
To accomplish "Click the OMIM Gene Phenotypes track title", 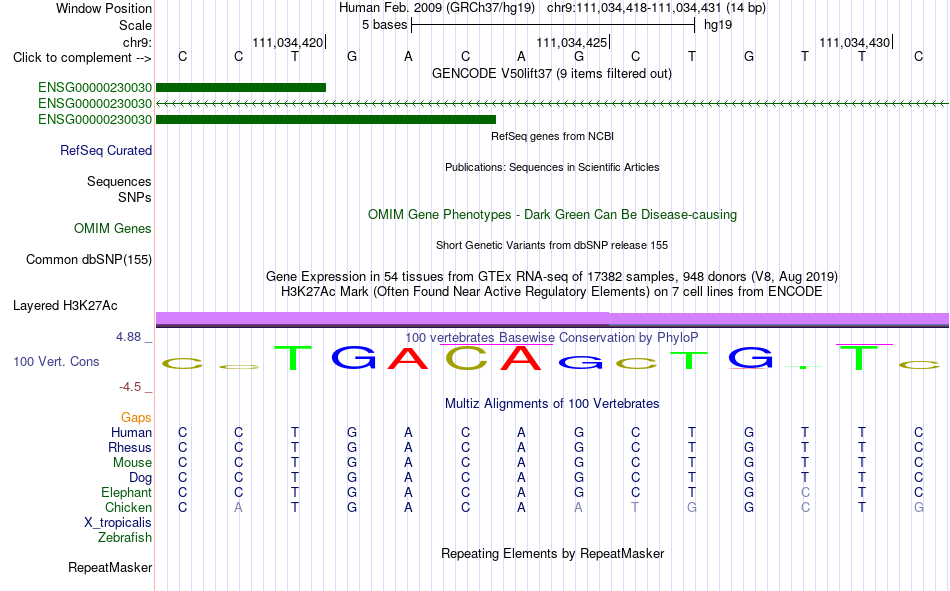I will click(553, 215).
